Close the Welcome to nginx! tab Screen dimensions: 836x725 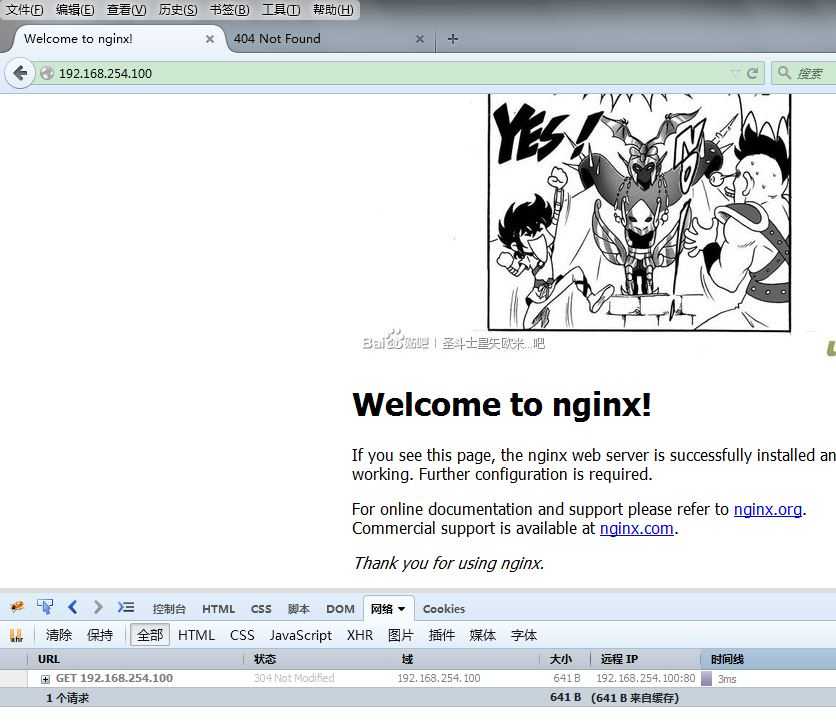210,39
